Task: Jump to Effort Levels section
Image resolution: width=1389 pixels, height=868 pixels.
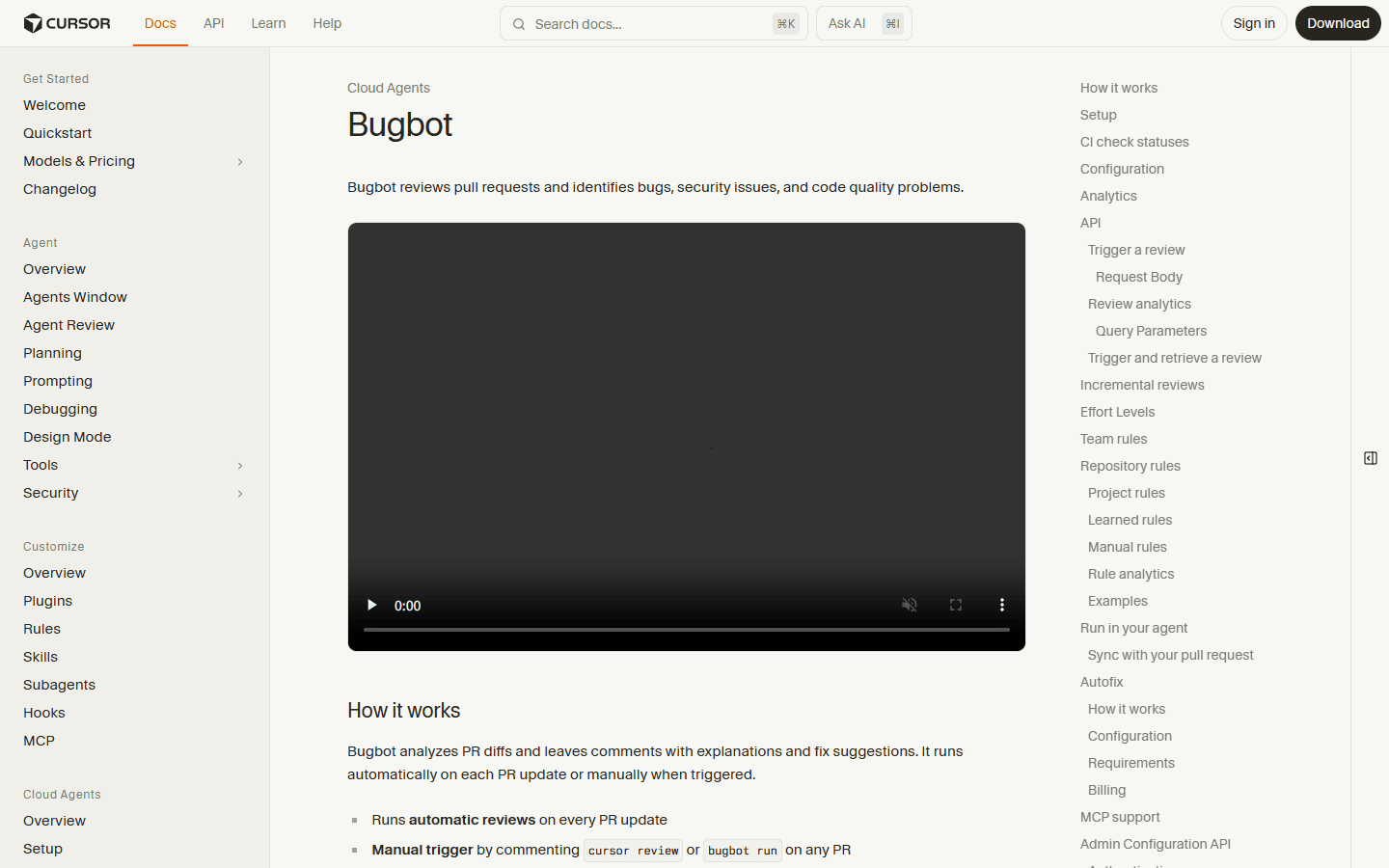Action: [1117, 412]
